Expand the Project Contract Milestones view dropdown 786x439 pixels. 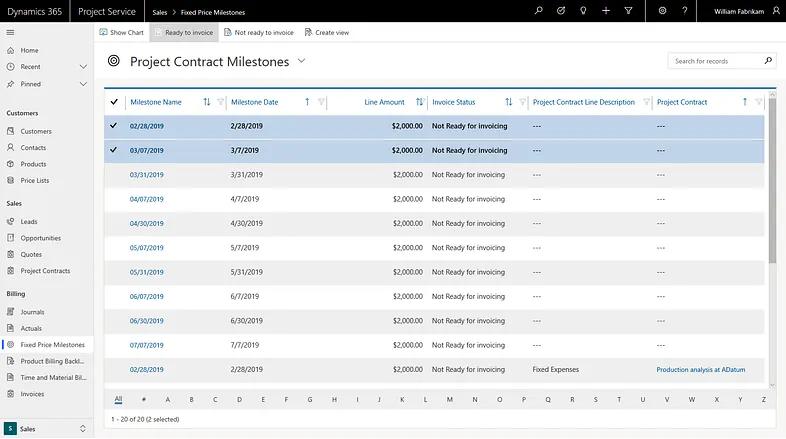coord(302,61)
